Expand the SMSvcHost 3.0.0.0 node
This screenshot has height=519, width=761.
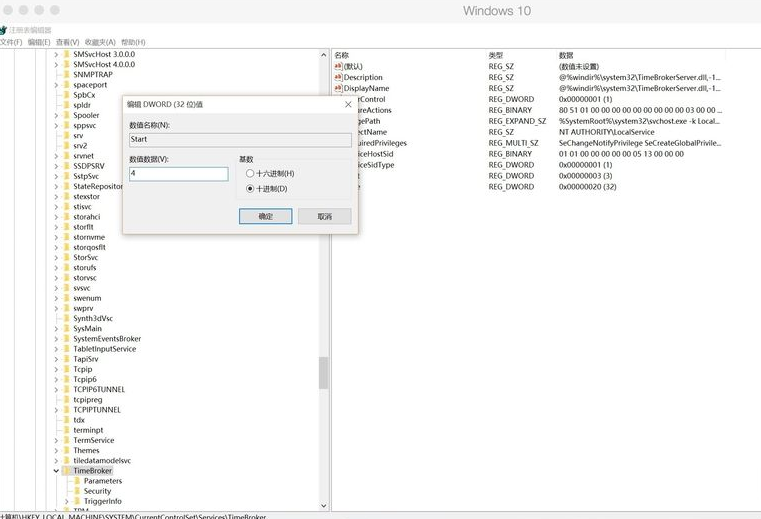tap(56, 54)
